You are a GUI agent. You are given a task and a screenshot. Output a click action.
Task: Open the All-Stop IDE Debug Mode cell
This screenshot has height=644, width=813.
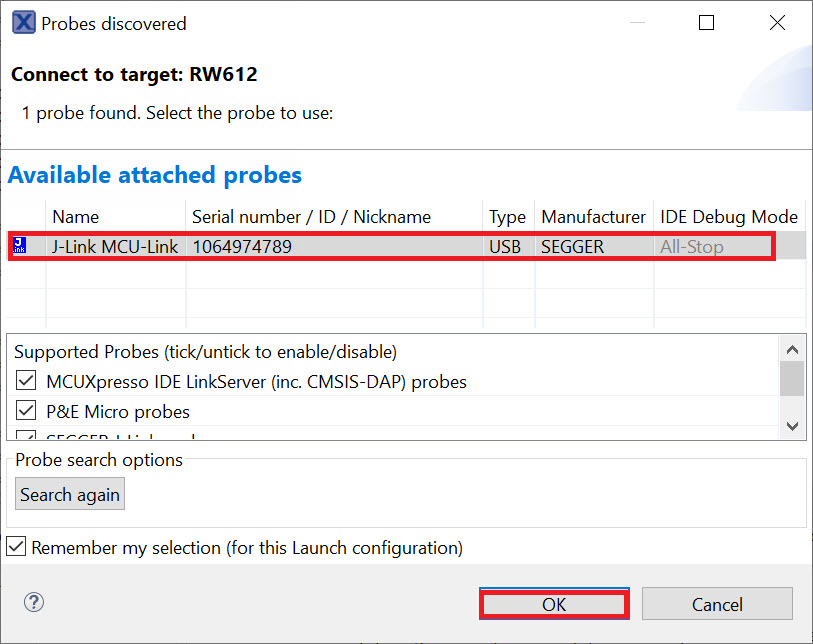[692, 246]
